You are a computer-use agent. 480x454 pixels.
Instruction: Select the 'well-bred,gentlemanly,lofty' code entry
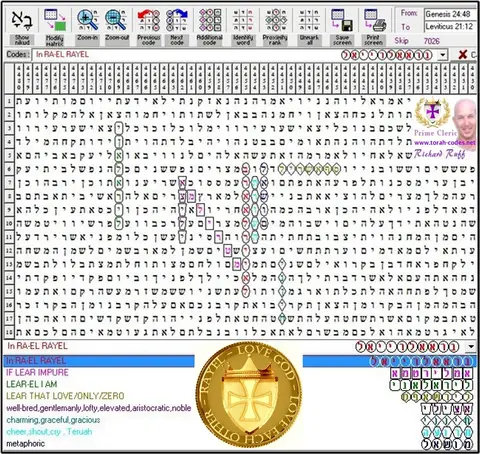(x=99, y=408)
